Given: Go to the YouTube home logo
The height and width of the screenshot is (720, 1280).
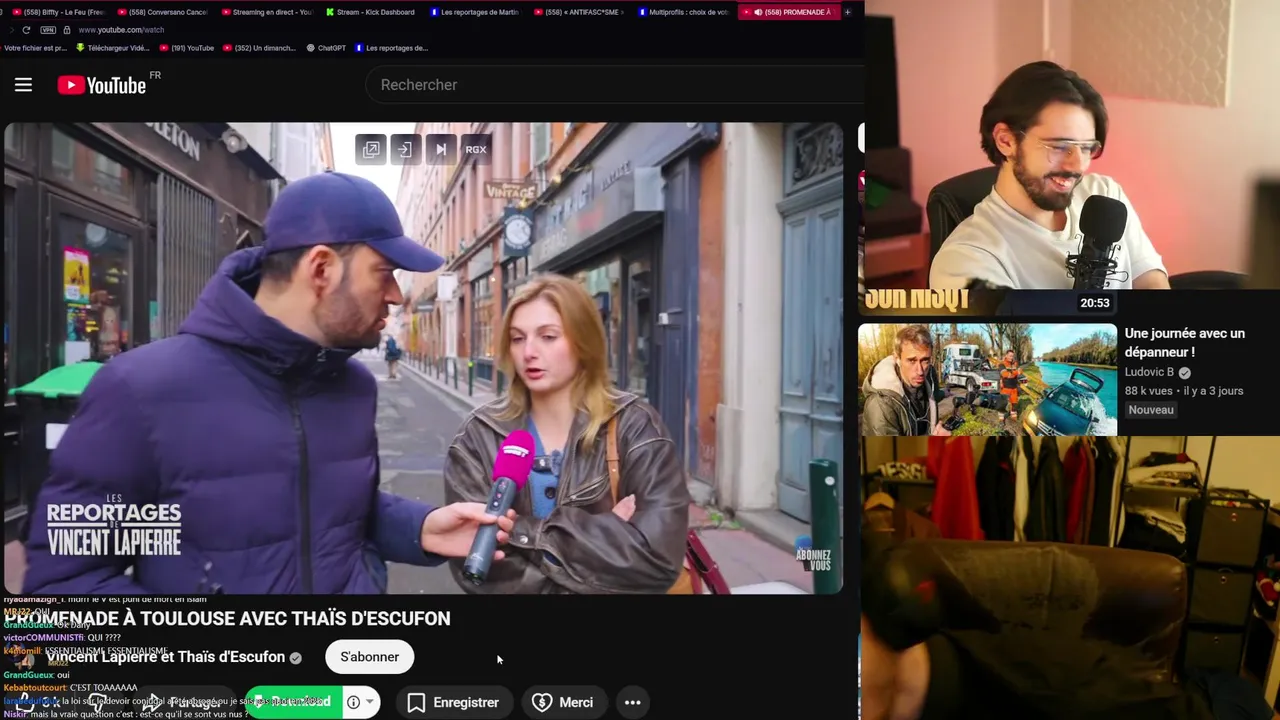Looking at the screenshot, I should coord(102,85).
